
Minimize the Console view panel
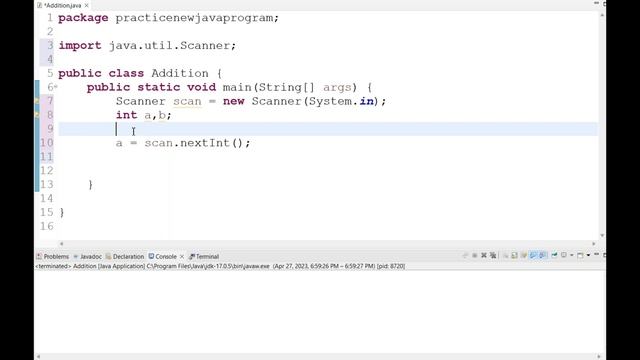[596, 254]
